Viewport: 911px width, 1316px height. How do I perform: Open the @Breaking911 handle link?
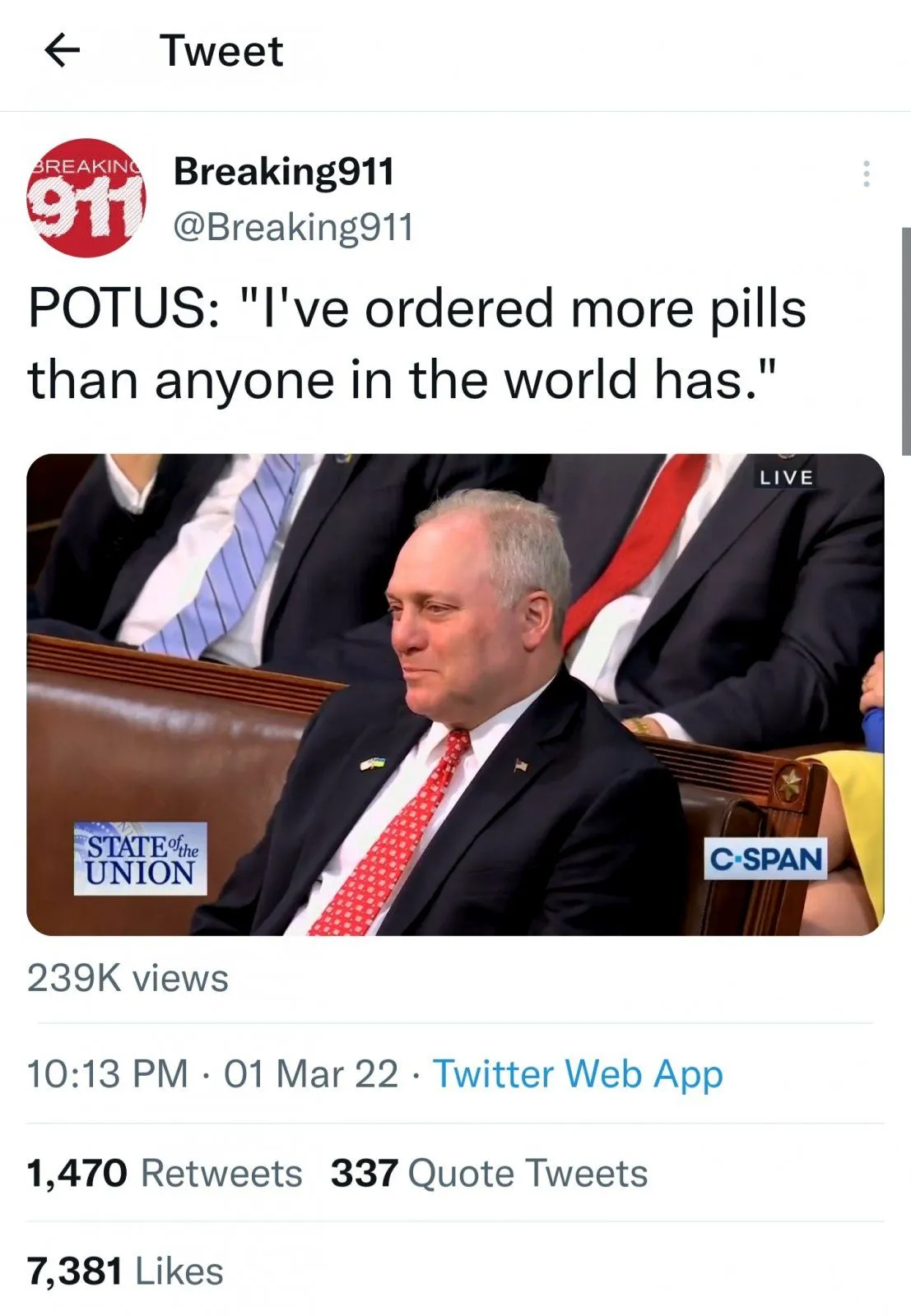coord(293,227)
